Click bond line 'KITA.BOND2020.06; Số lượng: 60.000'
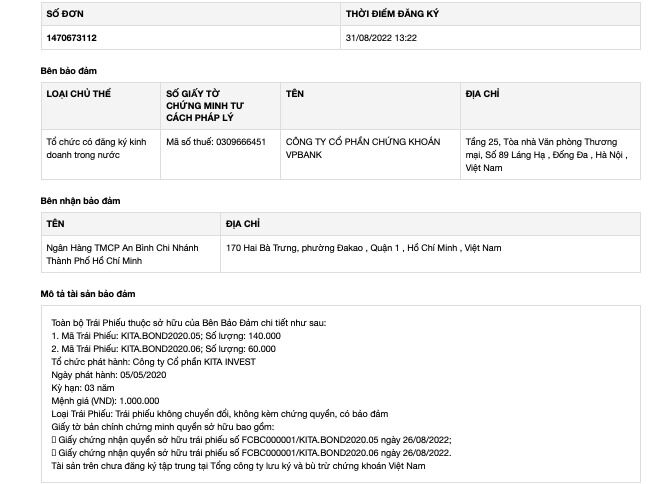 point(163,349)
